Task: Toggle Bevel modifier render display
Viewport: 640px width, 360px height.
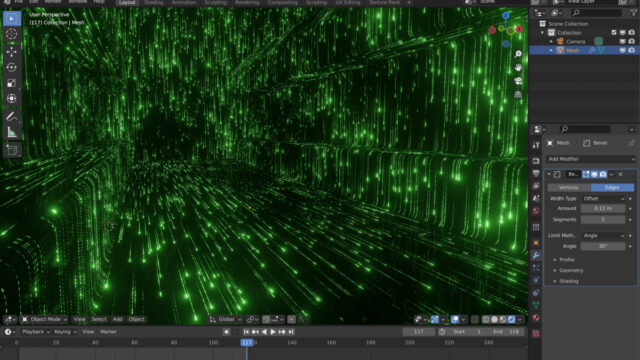Action: pos(603,174)
